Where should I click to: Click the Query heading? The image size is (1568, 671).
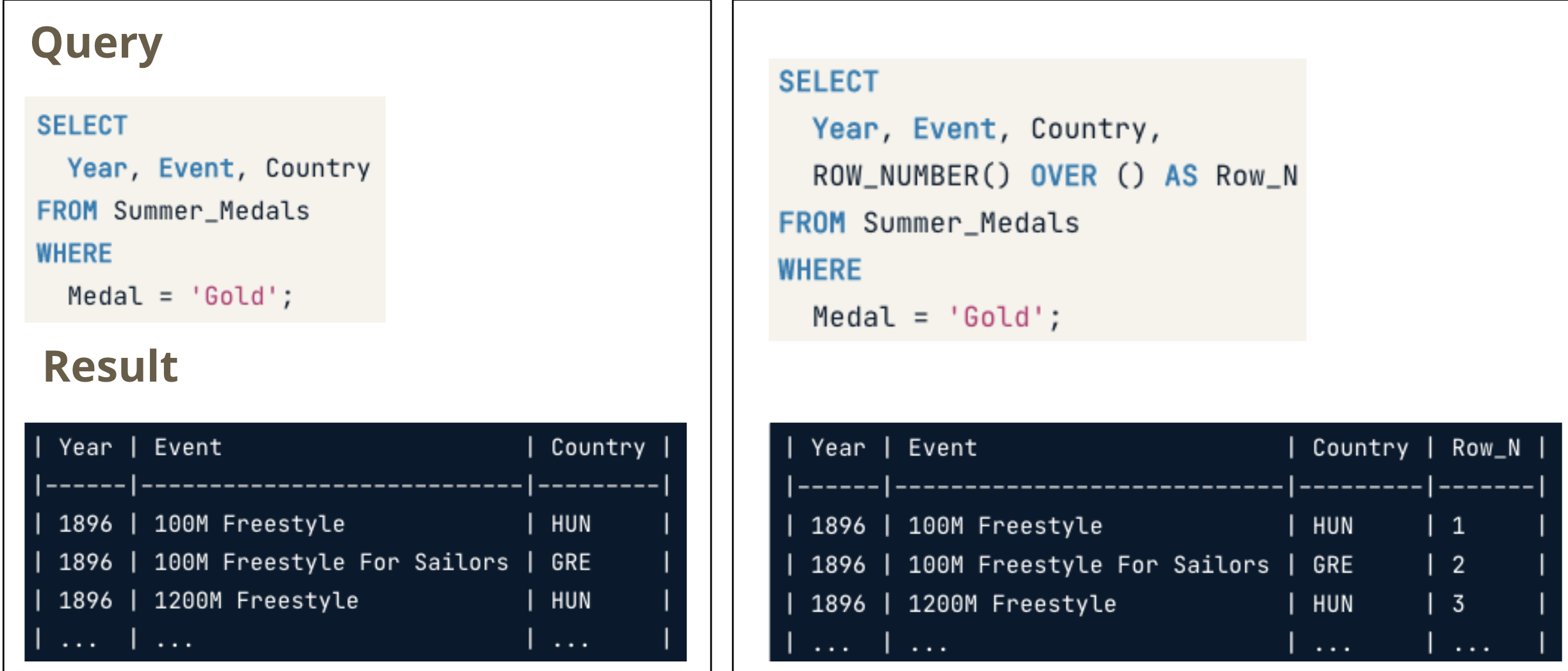pos(97,44)
